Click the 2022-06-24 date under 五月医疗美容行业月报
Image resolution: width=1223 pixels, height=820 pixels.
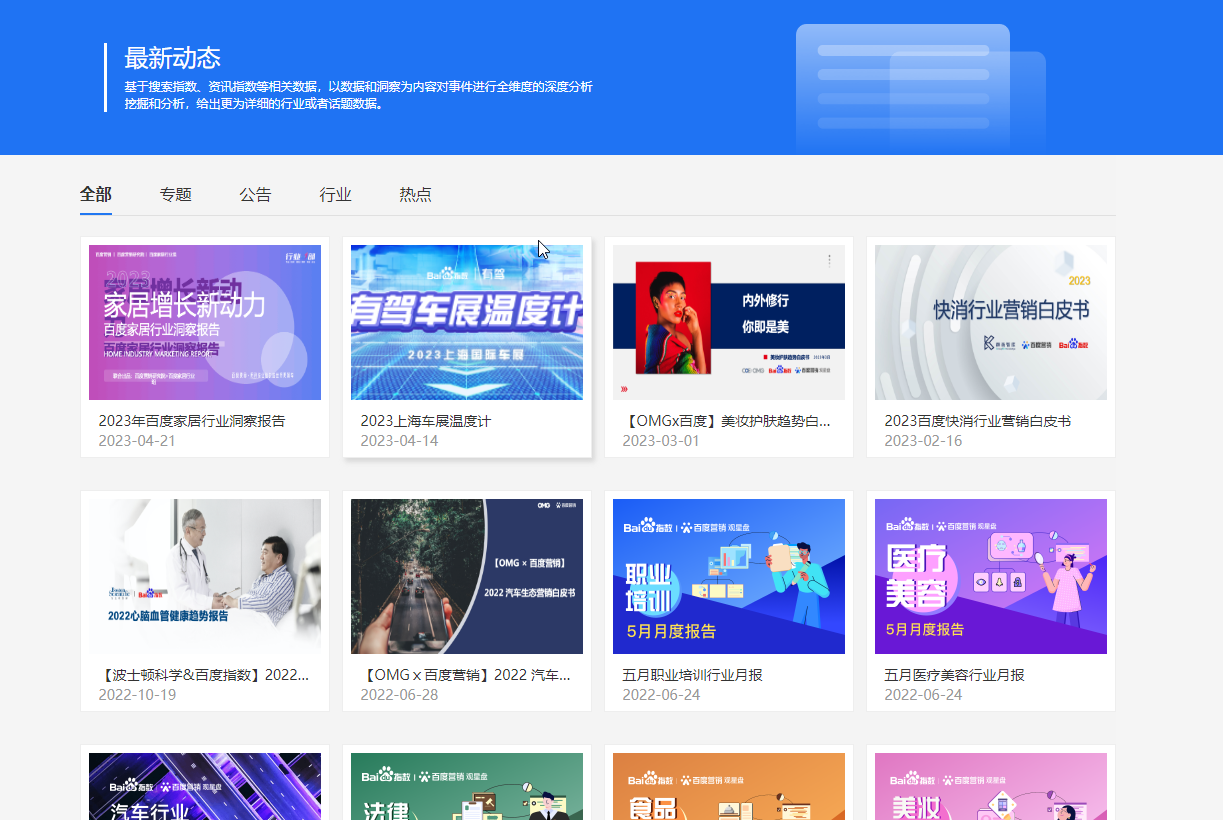tap(923, 695)
